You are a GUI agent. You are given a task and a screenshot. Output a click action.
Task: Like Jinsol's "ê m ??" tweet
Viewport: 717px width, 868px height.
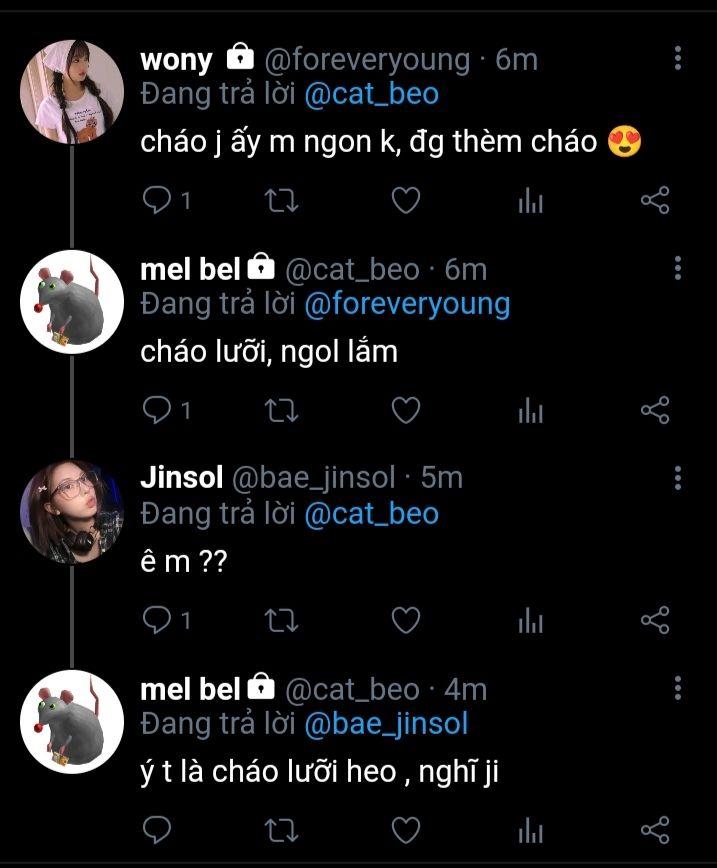[x=404, y=620]
